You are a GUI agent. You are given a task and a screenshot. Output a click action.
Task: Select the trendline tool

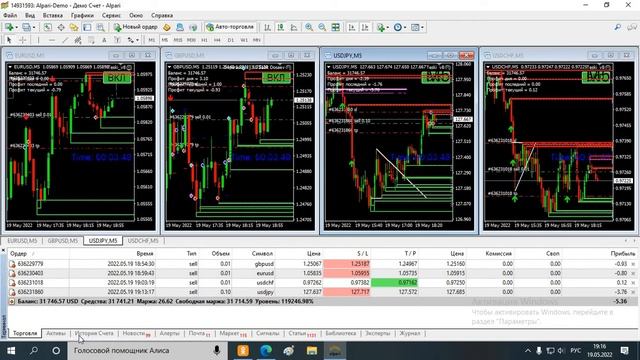[x=65, y=40]
